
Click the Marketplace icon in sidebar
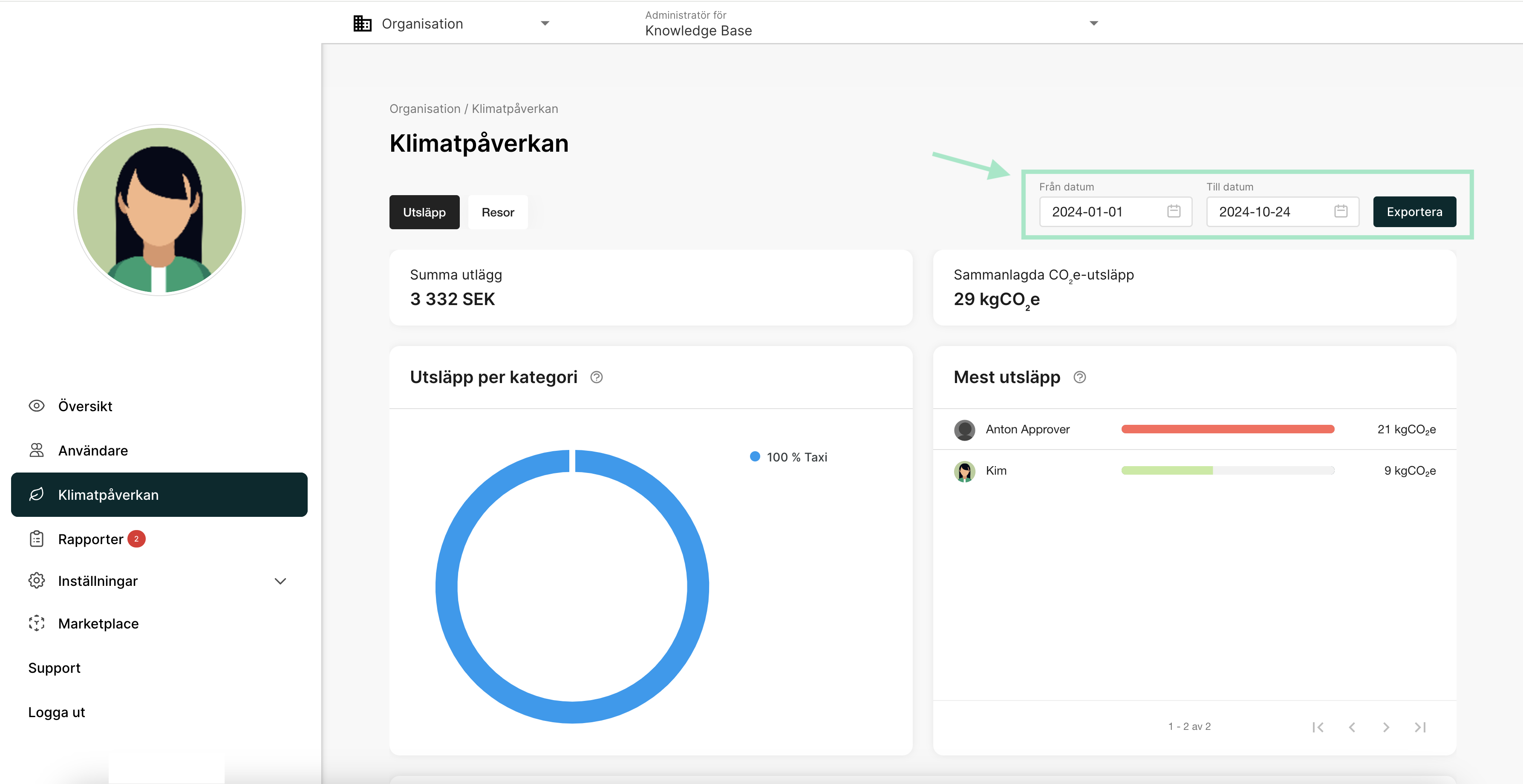[37, 623]
